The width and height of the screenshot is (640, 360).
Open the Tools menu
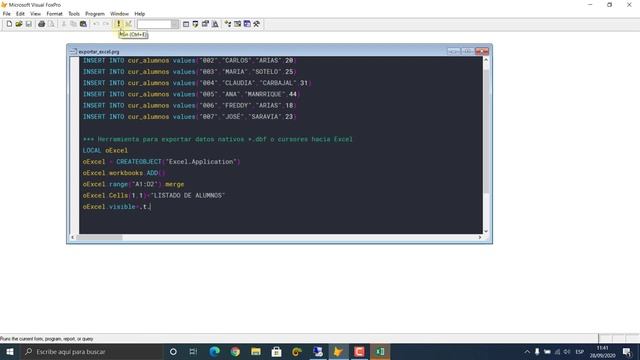(x=74, y=14)
